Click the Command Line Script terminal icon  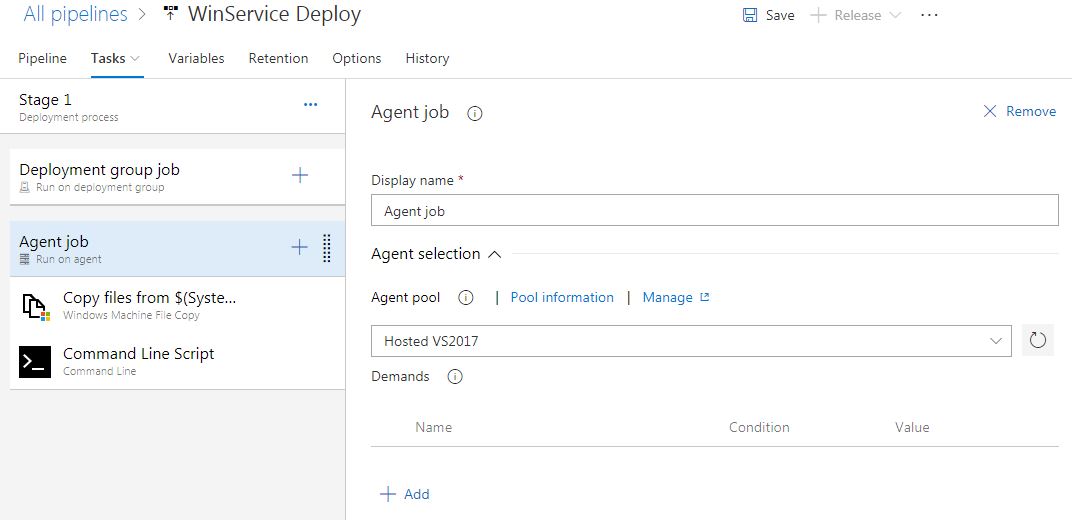pos(35,362)
